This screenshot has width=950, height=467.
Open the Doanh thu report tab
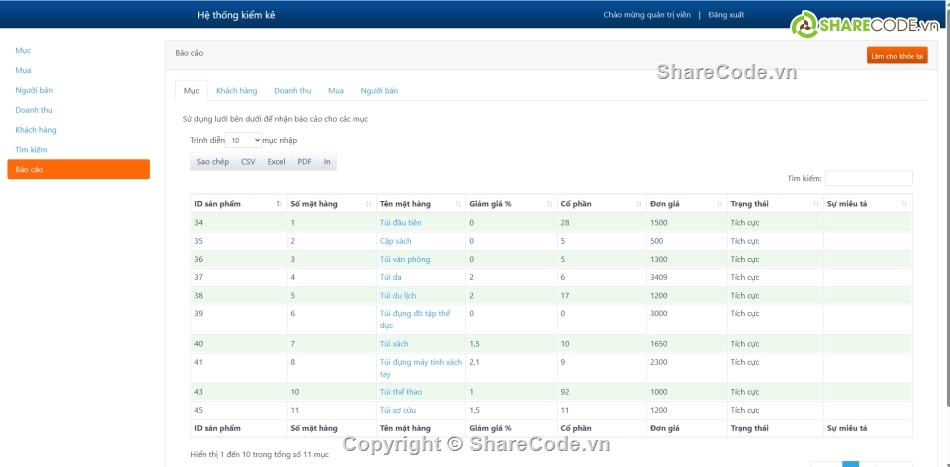pos(292,91)
